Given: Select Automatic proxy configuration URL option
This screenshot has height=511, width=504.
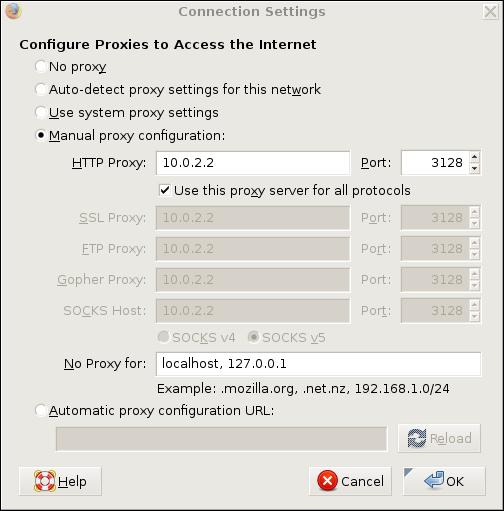Looking at the screenshot, I should click(40, 410).
